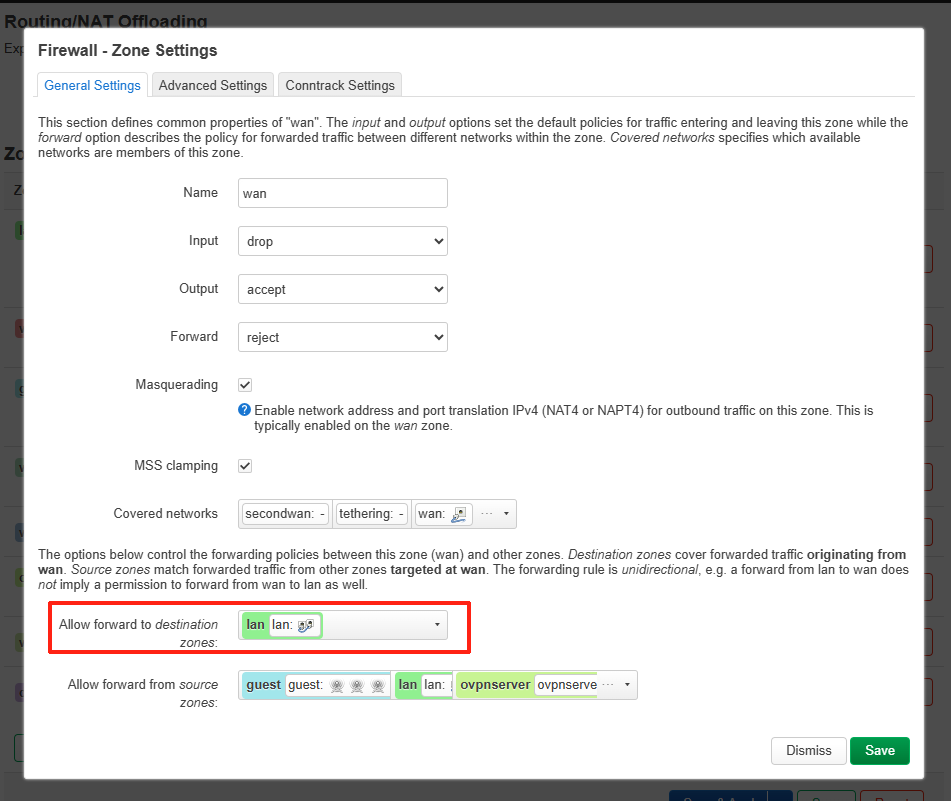Click the wan network interface icon
951x801 pixels.
pyautogui.click(x=459, y=514)
